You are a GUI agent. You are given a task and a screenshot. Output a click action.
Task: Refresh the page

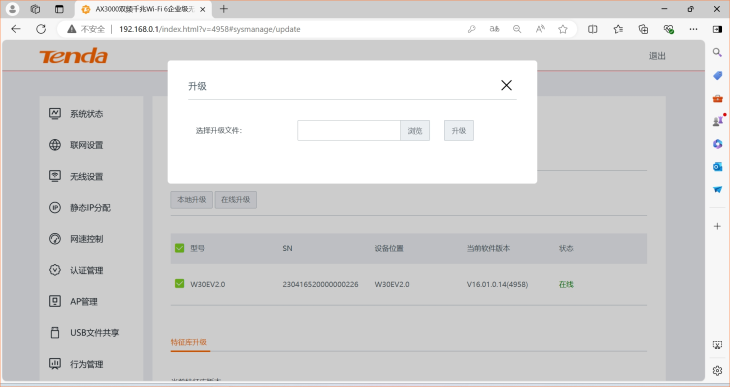[41, 29]
